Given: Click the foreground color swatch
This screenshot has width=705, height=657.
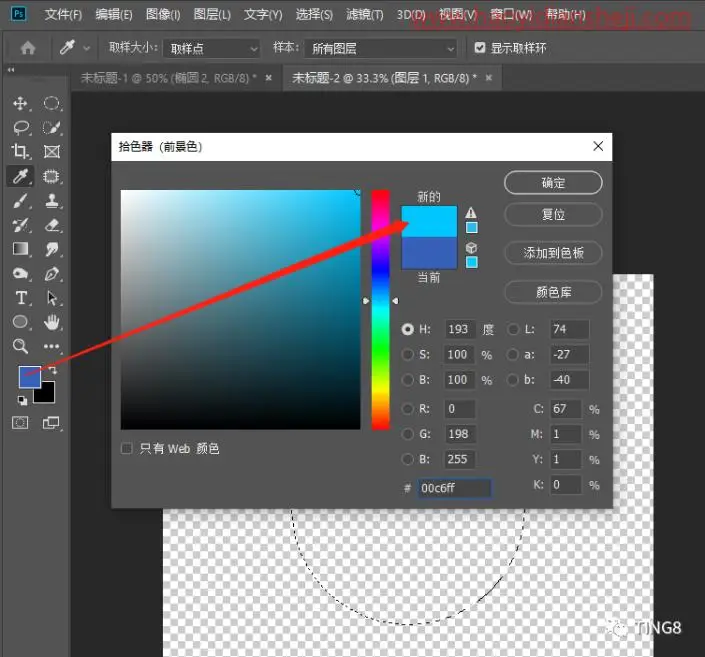Looking at the screenshot, I should pyautogui.click(x=29, y=376).
